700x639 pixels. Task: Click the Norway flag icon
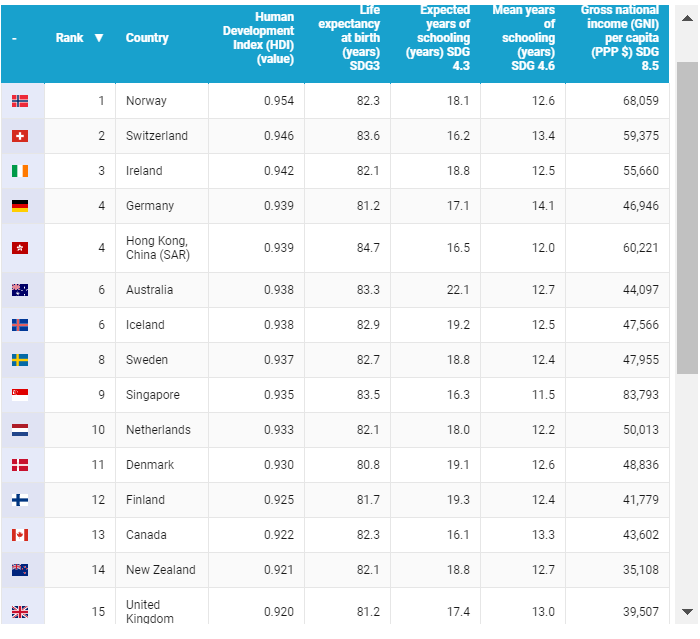click(20, 101)
